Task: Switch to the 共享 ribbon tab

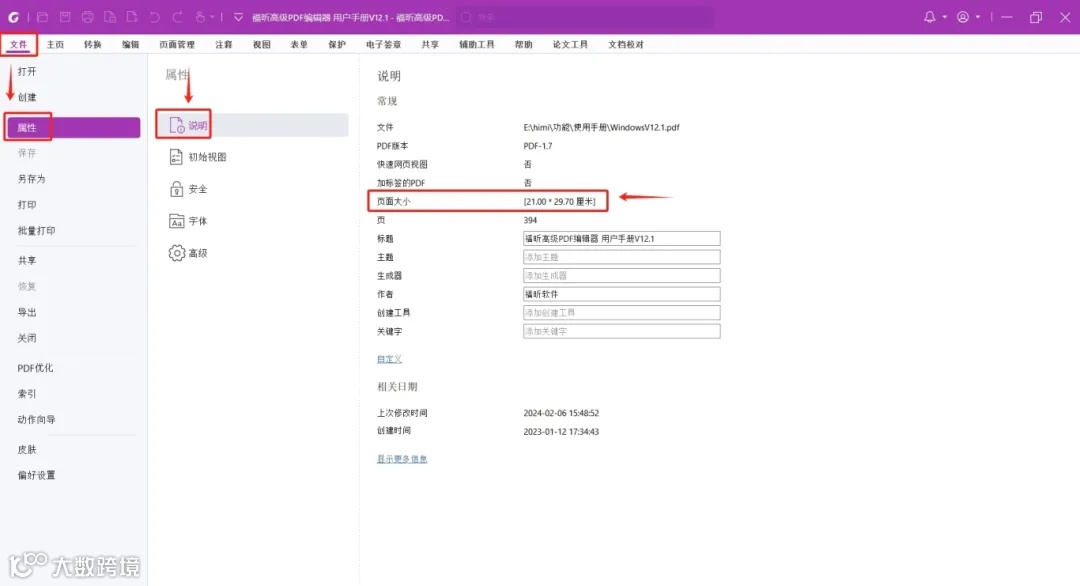Action: coord(430,44)
